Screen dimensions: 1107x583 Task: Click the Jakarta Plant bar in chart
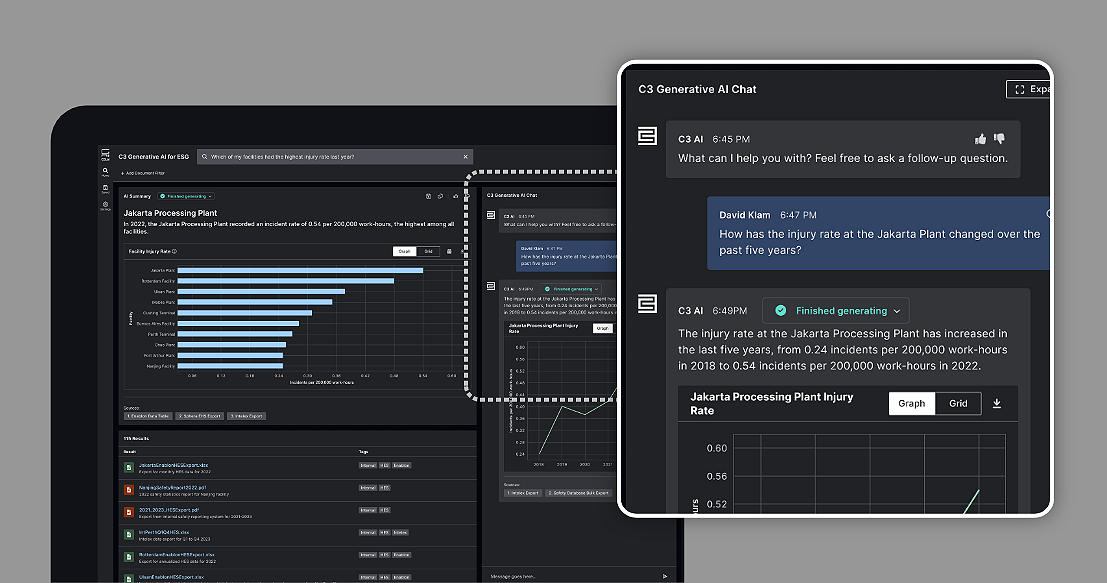tap(286, 270)
